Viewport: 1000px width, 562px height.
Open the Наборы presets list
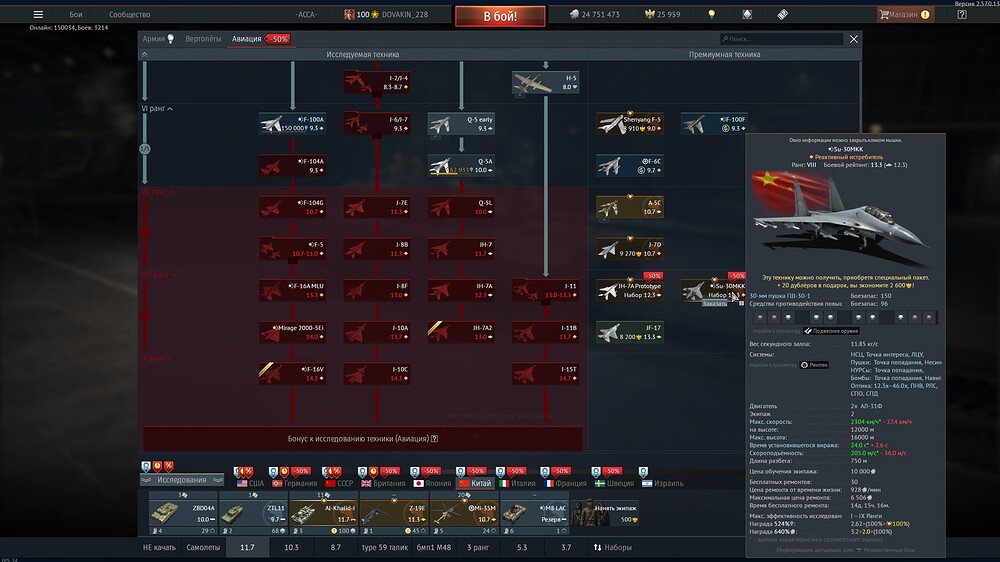click(612, 547)
